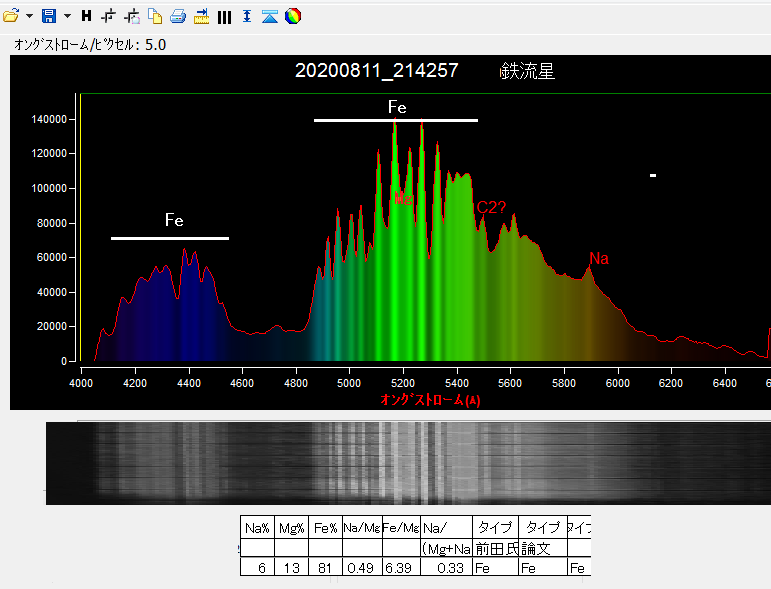Click the printer icon

coord(178,16)
